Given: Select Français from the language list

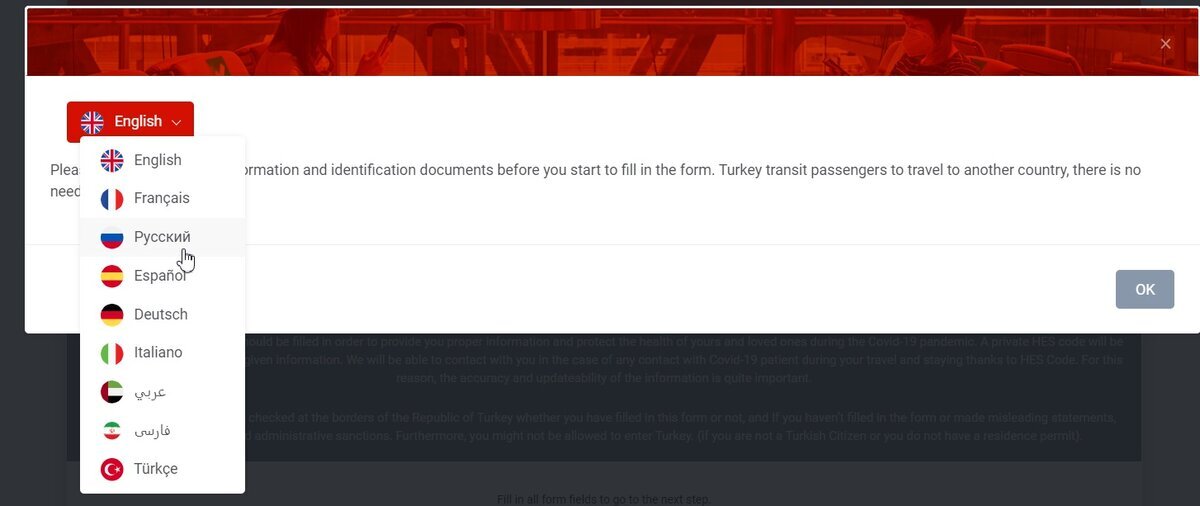Looking at the screenshot, I should tap(162, 199).
